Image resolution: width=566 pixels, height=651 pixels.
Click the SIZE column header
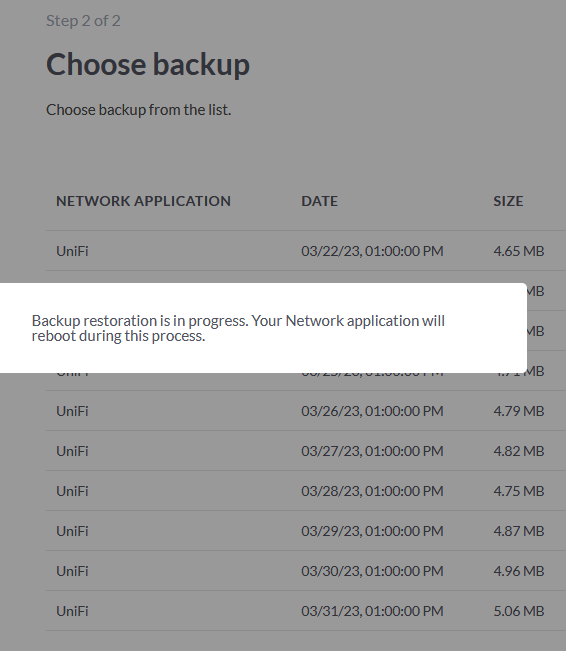508,201
